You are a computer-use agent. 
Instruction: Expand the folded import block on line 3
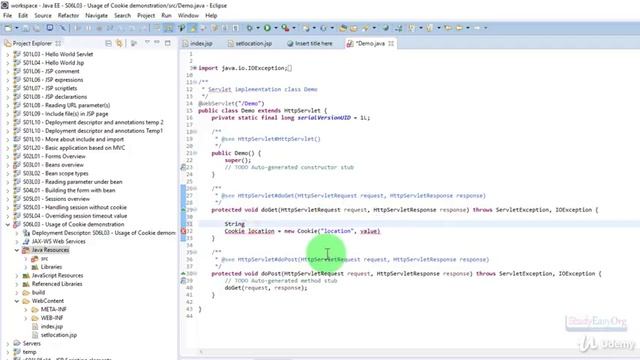[x=195, y=68]
